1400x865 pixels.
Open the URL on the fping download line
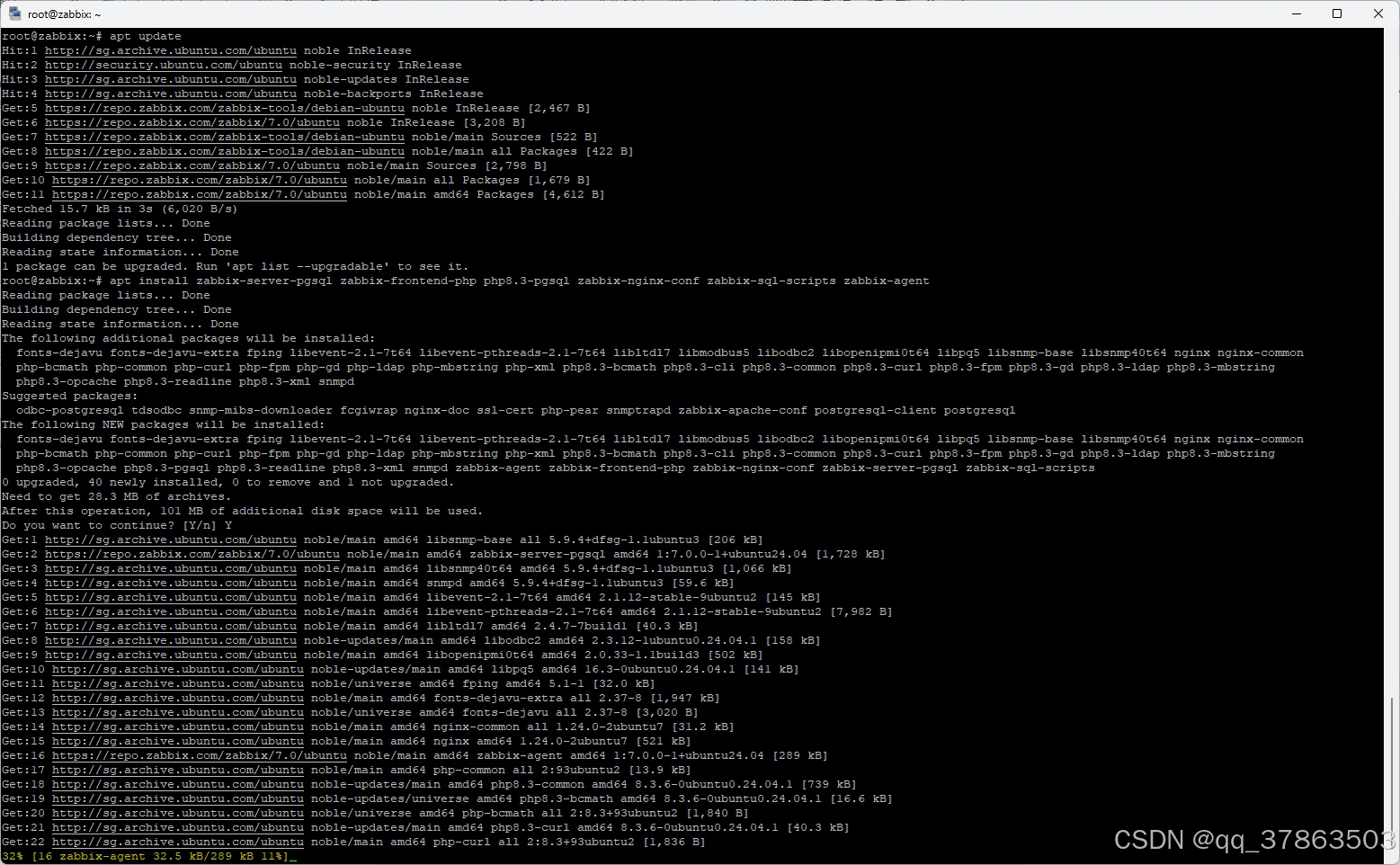pos(178,684)
